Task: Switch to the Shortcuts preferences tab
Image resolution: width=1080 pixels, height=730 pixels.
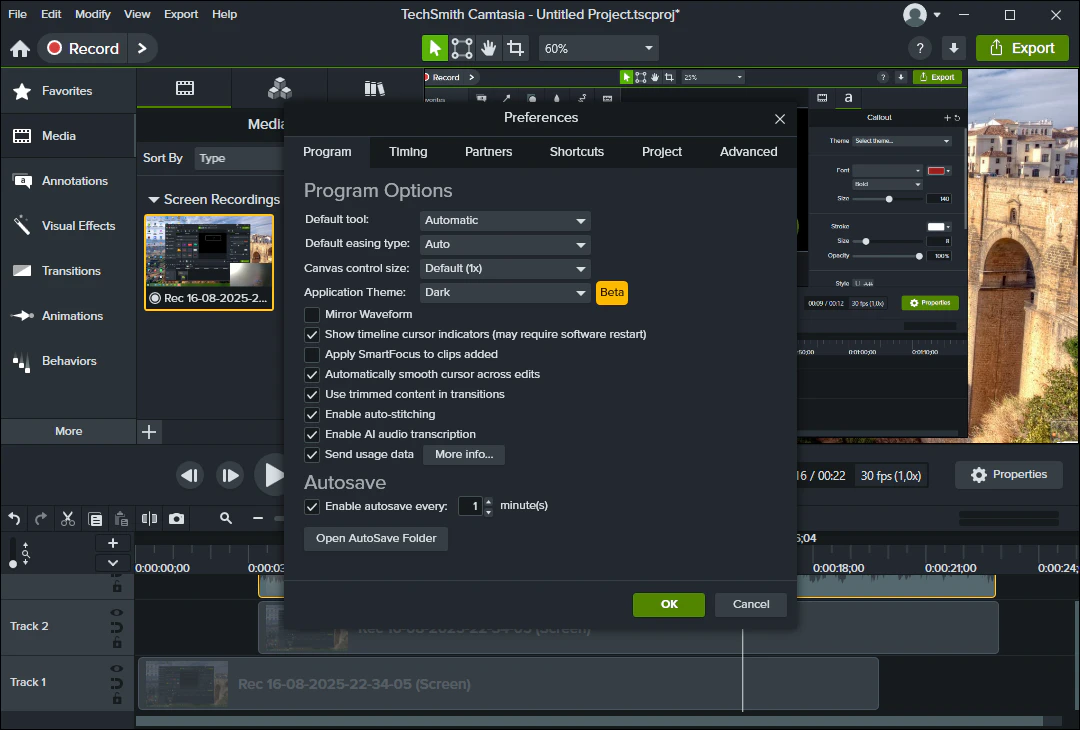Action: 576,152
